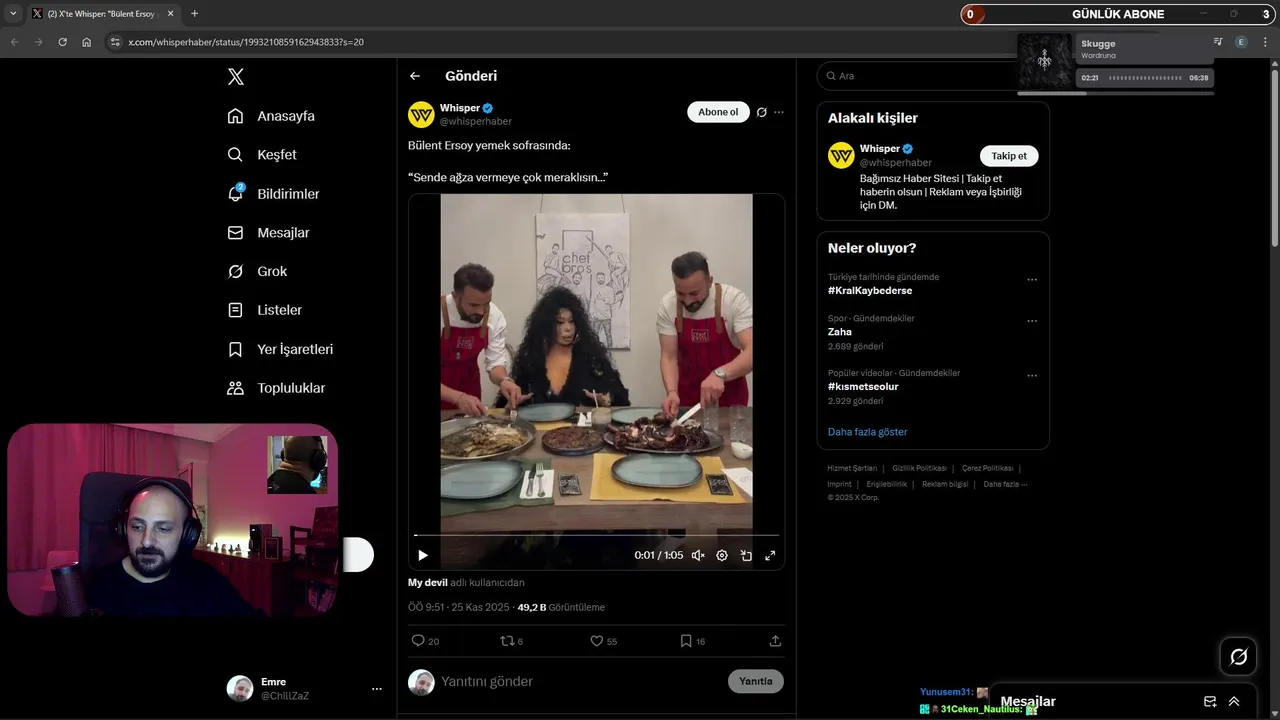Click the @whisperhaber handle in the post

point(476,121)
